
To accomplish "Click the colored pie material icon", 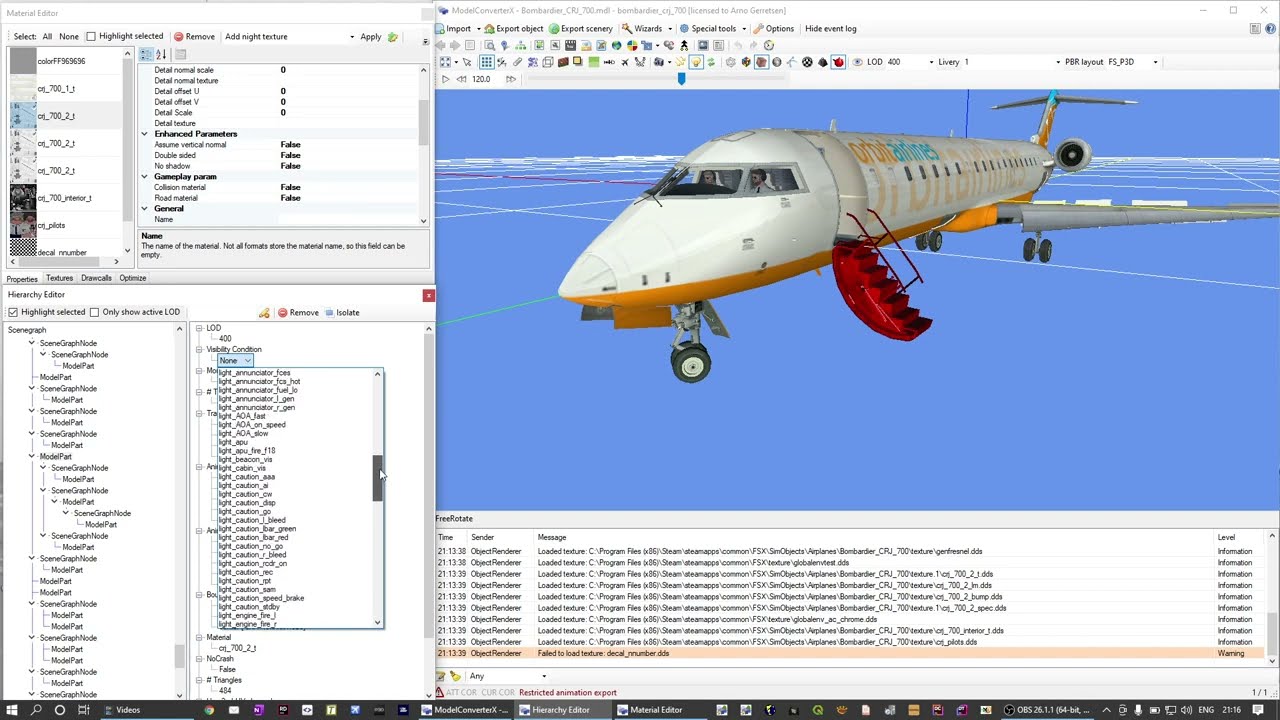I will (632, 45).
